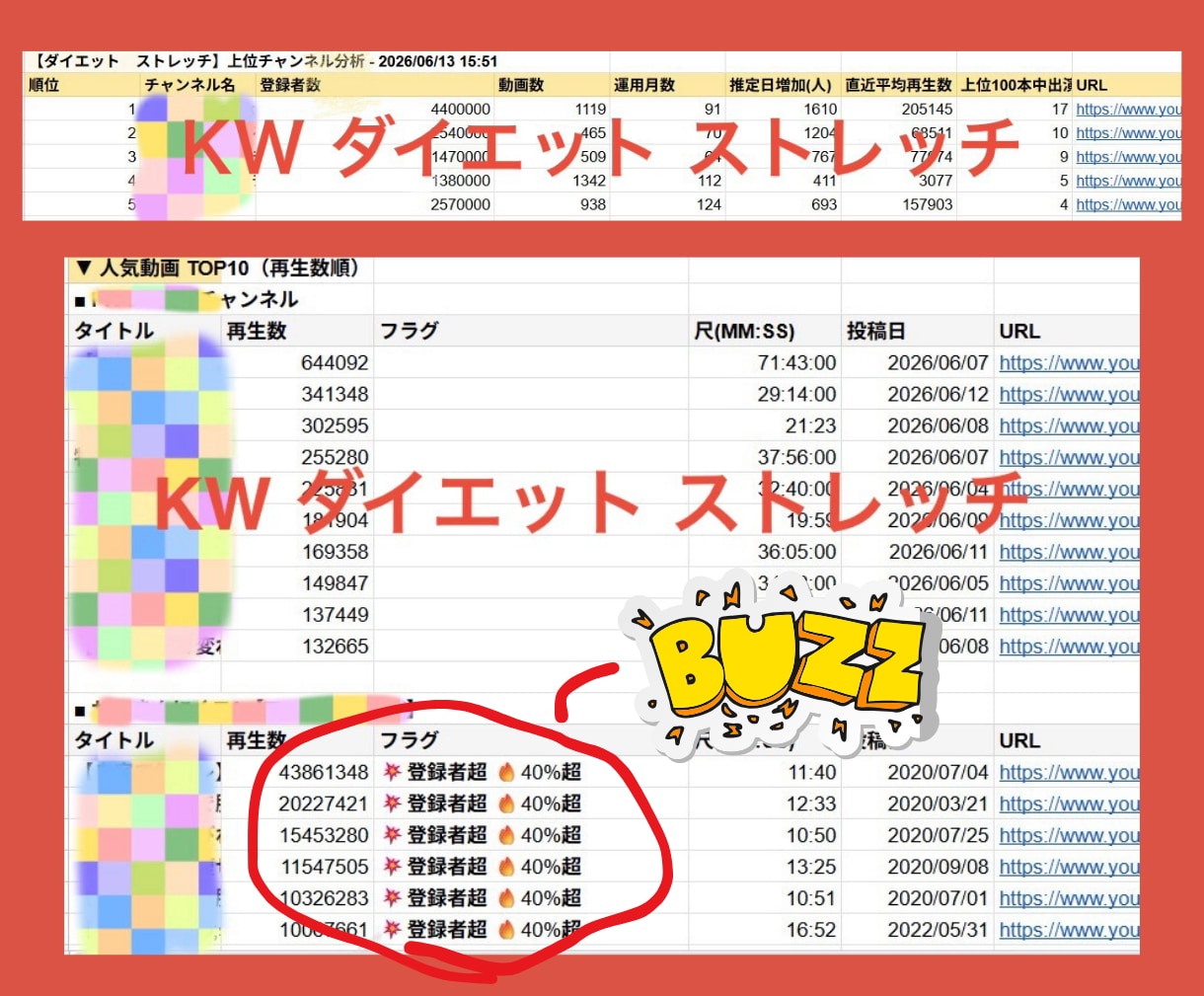Viewport: 1204px width, 996px height.
Task: Select the duration cell 13:25
Action: (811, 868)
